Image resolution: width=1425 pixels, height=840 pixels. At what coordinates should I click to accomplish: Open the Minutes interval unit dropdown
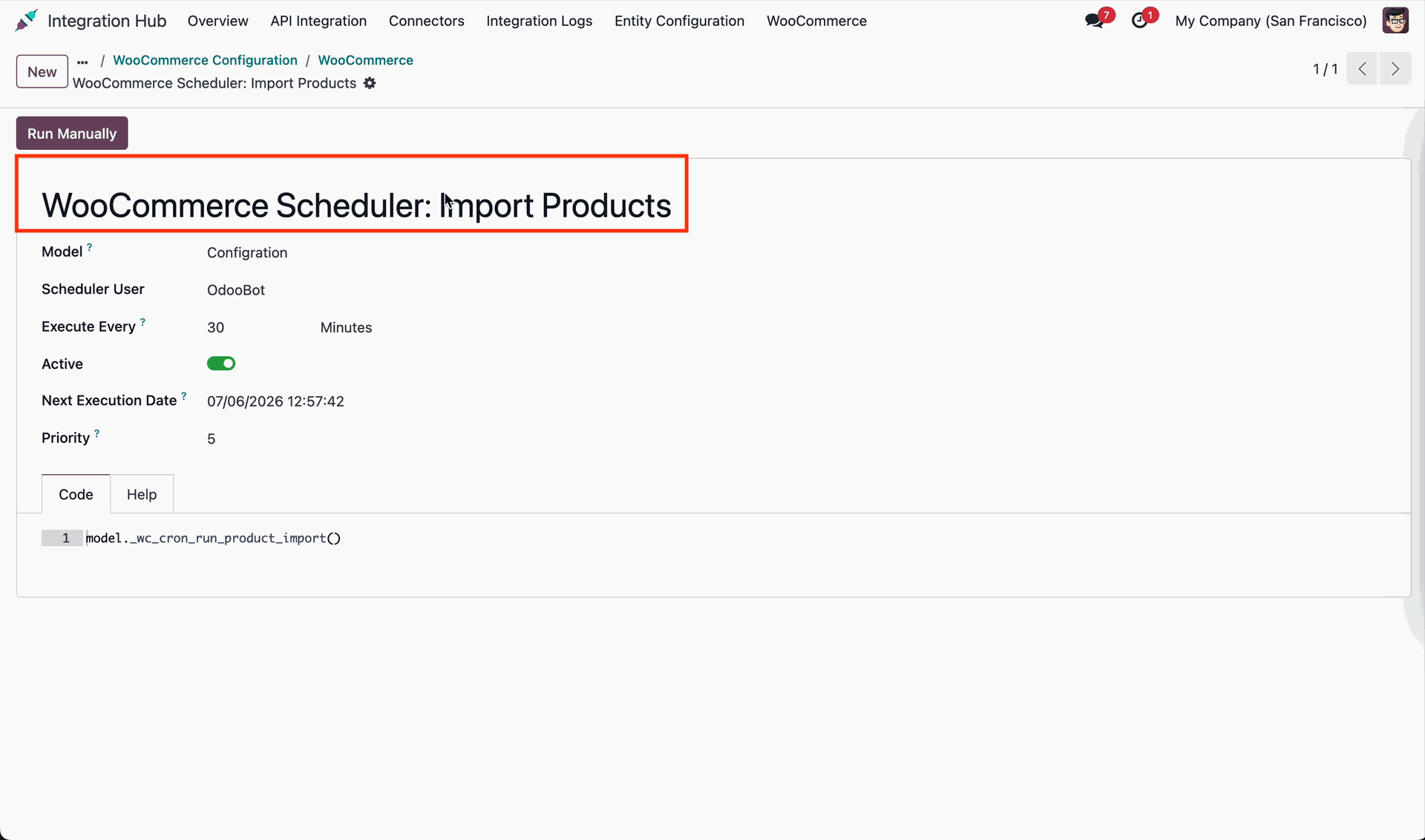[346, 327]
